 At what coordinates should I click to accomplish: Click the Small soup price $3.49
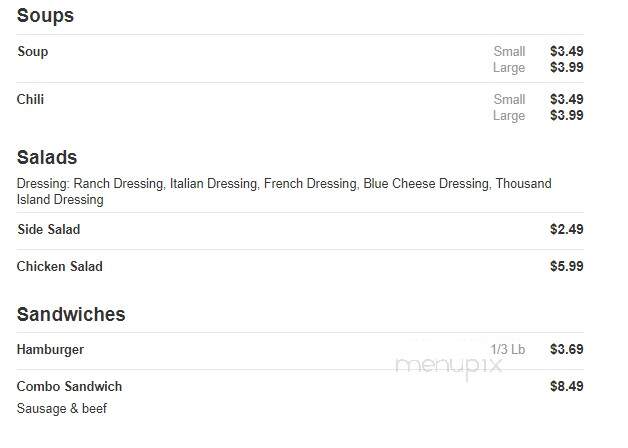(x=566, y=51)
